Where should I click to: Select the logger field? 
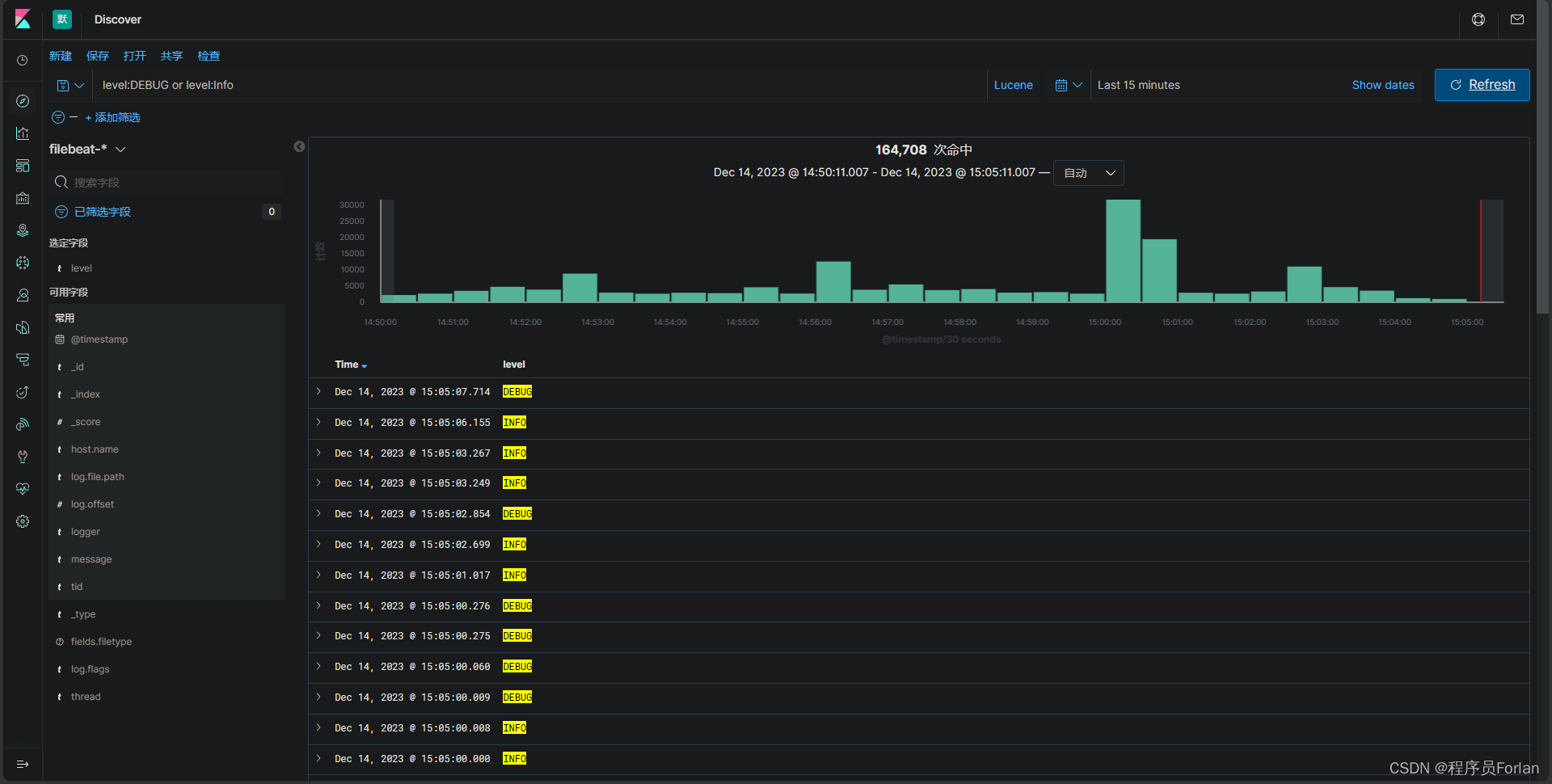(x=86, y=532)
